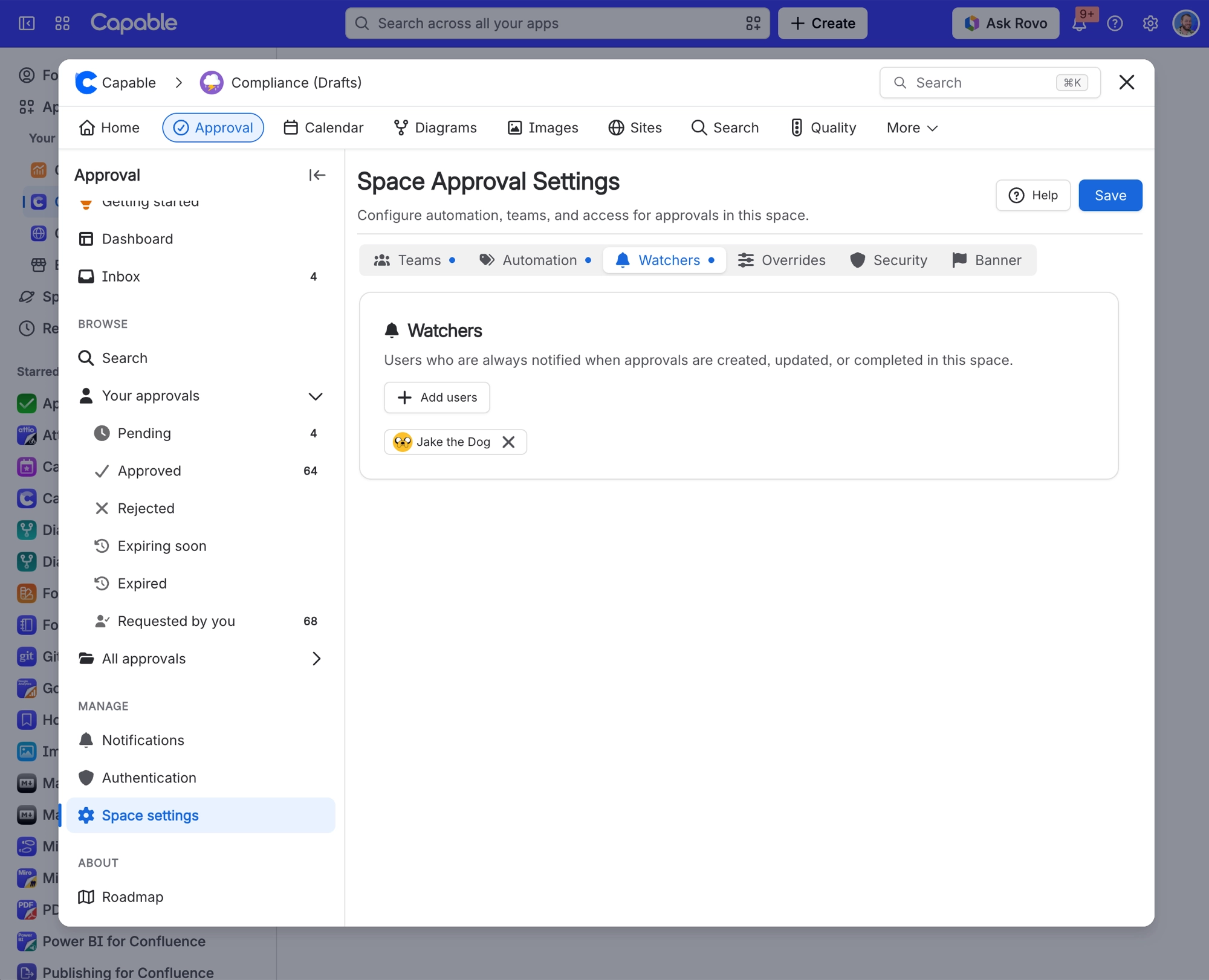Screen dimensions: 1209x980
Task: Expand the All approvals section
Action: pos(316,659)
